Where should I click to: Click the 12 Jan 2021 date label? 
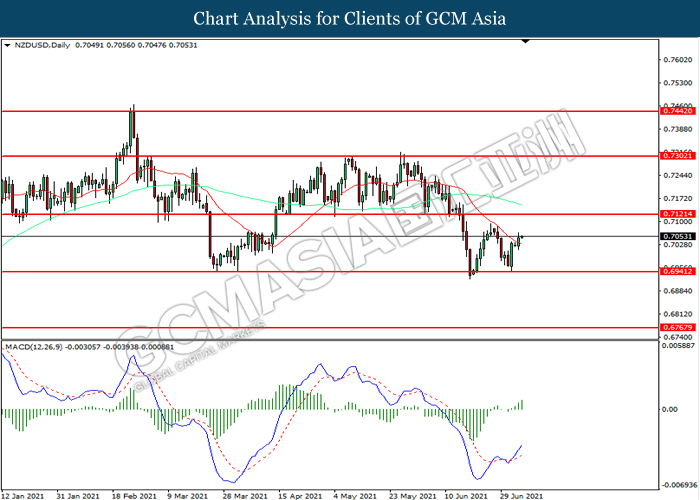[x=23, y=496]
